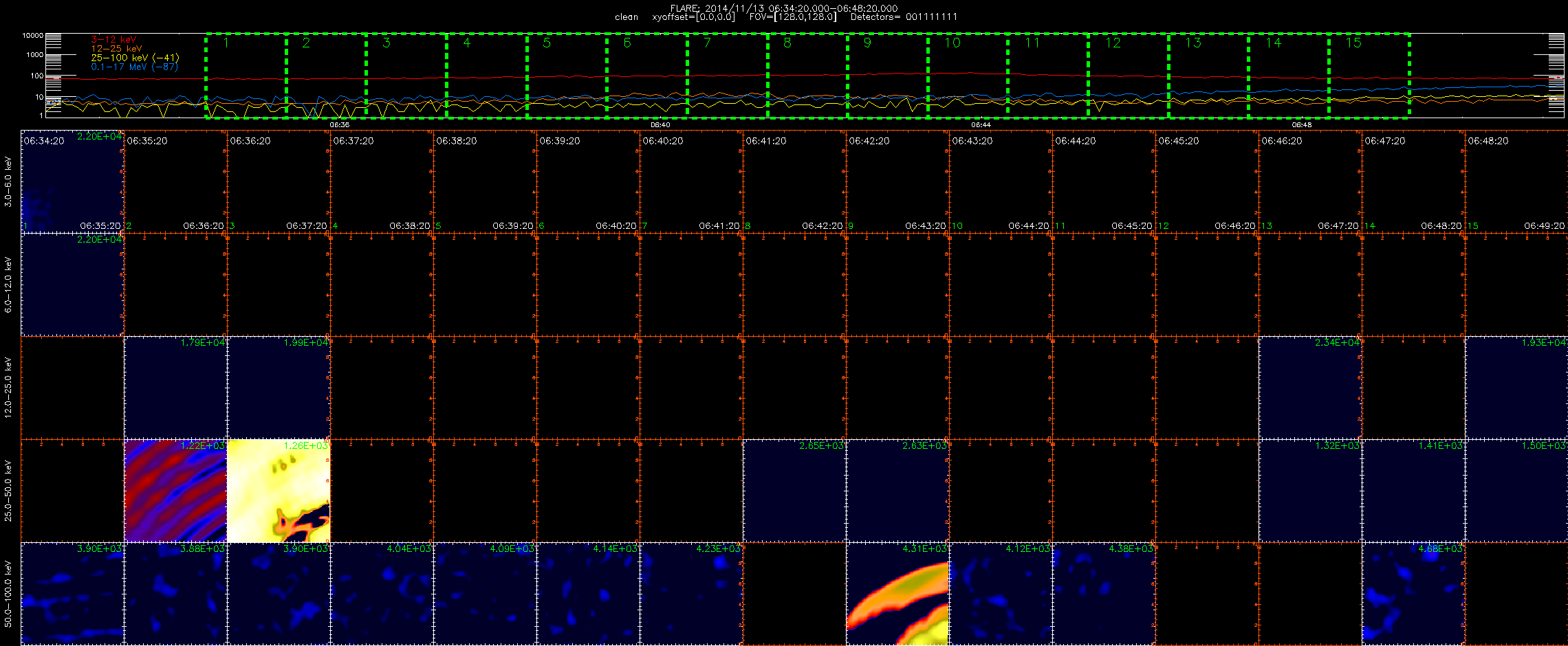Click the '12.0–25.0 keV' row label
The height and width of the screenshot is (646, 1568).
pos(8,388)
